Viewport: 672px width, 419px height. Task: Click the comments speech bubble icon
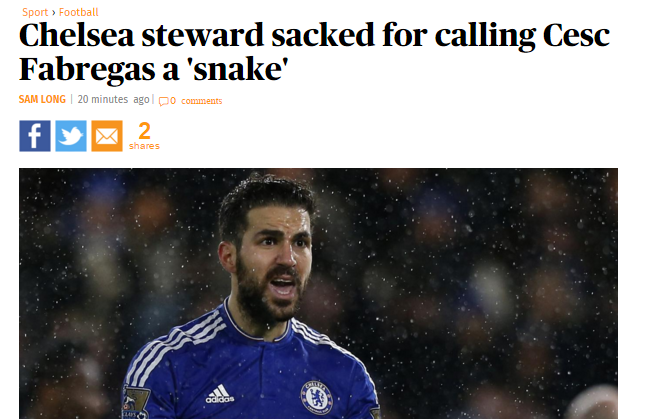coord(163,102)
